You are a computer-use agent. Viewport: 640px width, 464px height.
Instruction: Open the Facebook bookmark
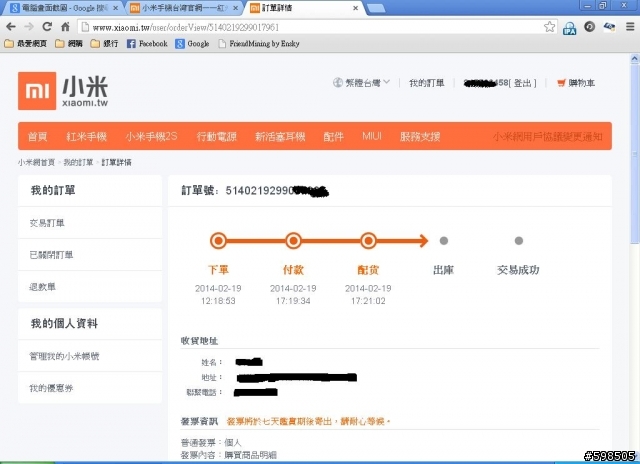pos(147,44)
